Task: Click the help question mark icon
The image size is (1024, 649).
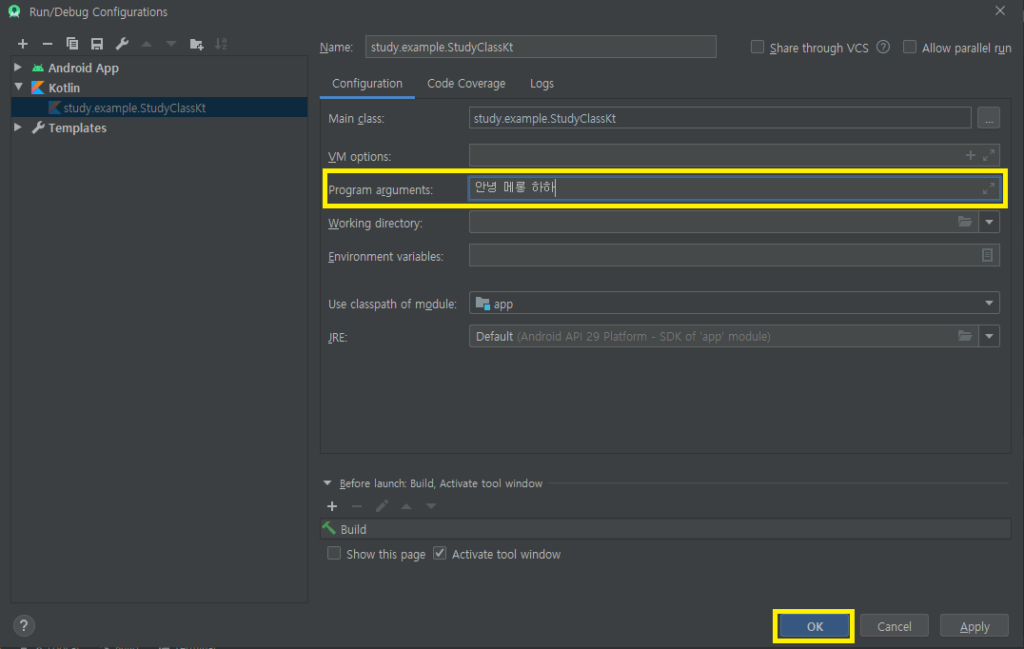Action: tap(24, 626)
